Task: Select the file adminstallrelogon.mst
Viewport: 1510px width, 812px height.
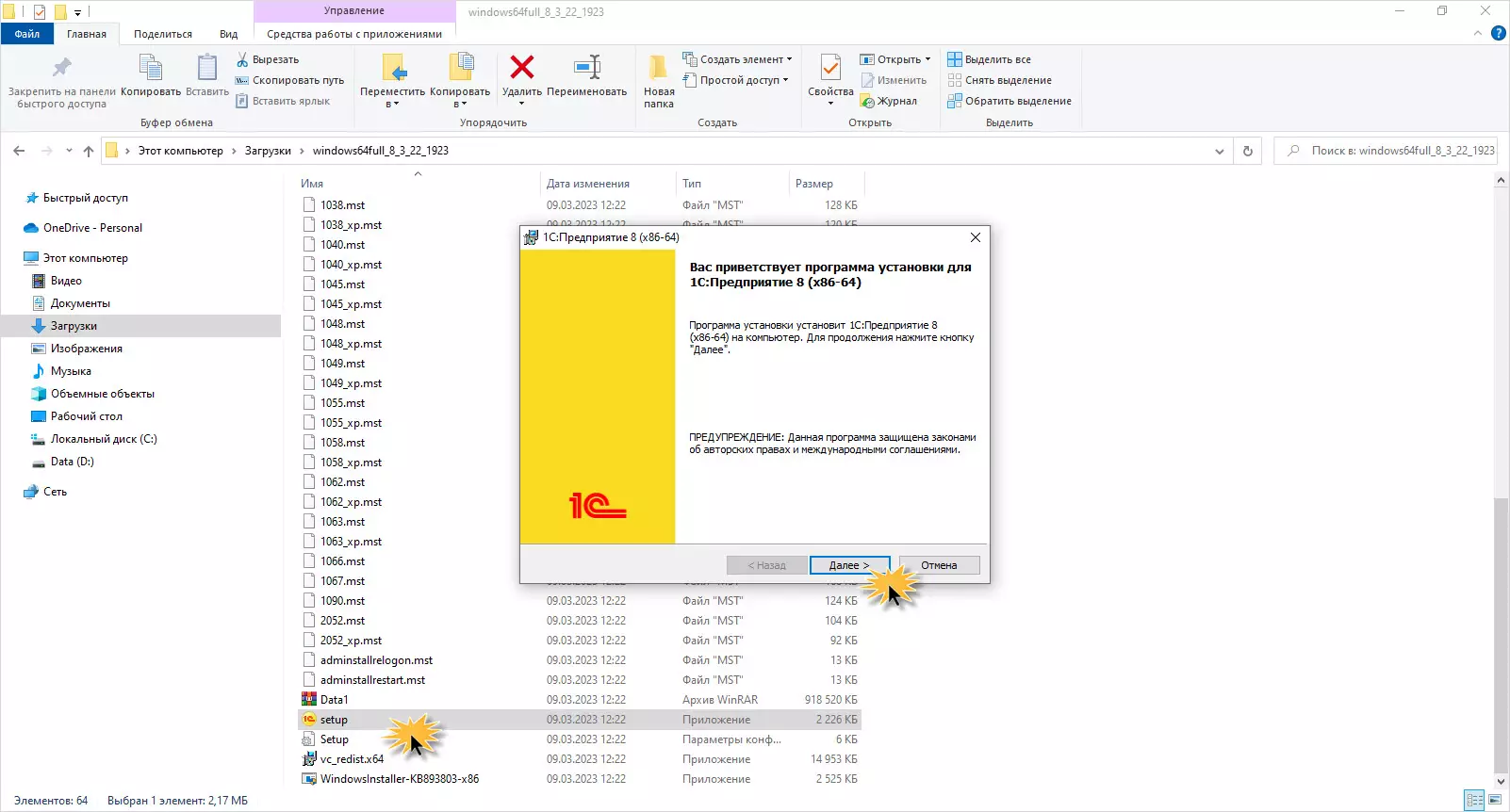Action: [x=579, y=660]
